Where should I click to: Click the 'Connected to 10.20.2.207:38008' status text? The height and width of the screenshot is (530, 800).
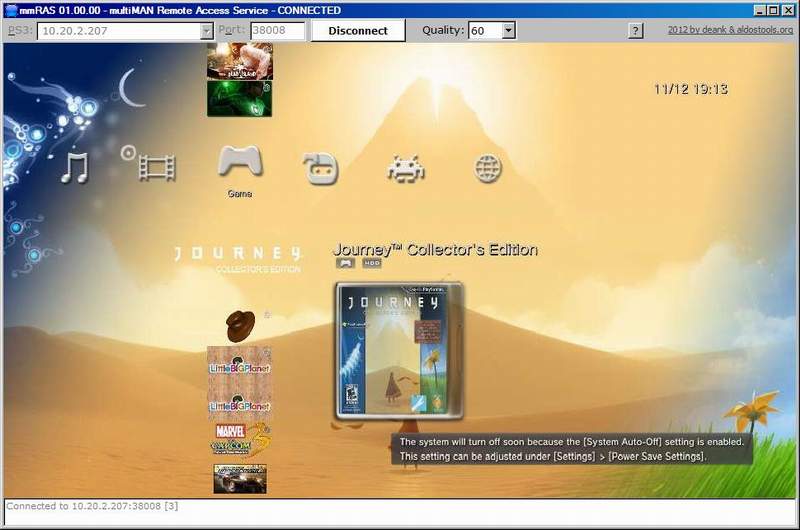point(92,506)
